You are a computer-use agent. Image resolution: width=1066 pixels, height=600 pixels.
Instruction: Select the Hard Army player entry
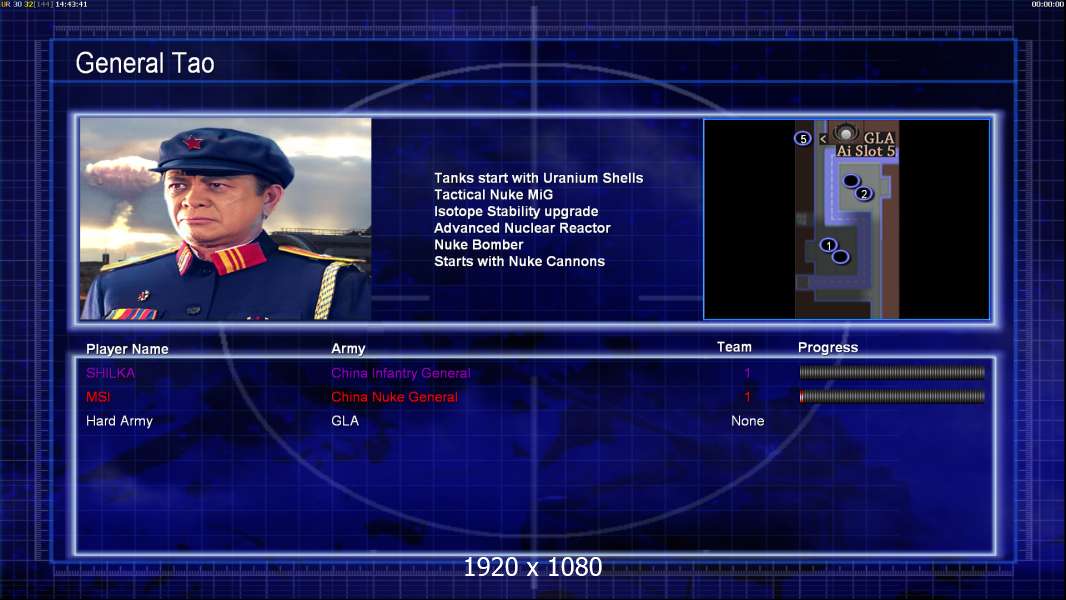pos(119,421)
